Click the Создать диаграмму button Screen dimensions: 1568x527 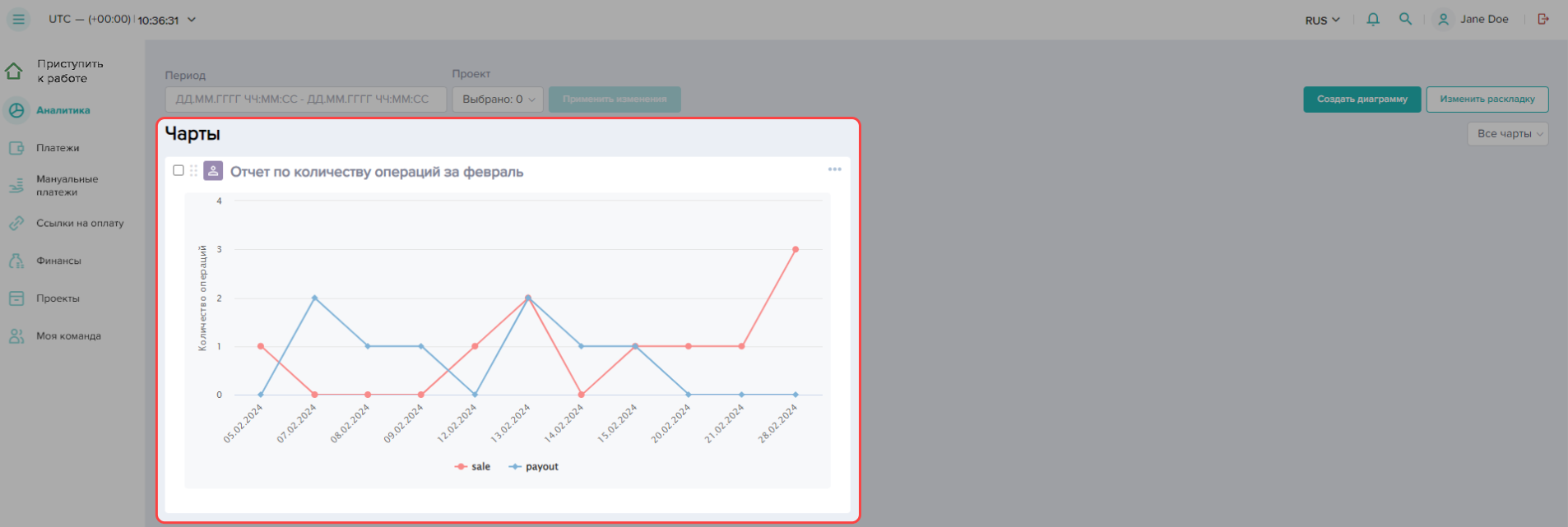tap(1362, 99)
